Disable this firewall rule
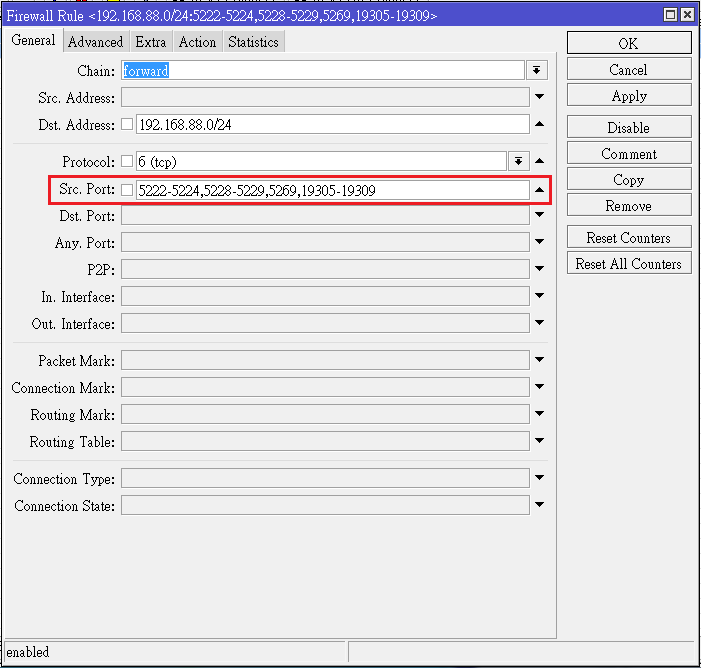701x668 pixels. click(629, 127)
